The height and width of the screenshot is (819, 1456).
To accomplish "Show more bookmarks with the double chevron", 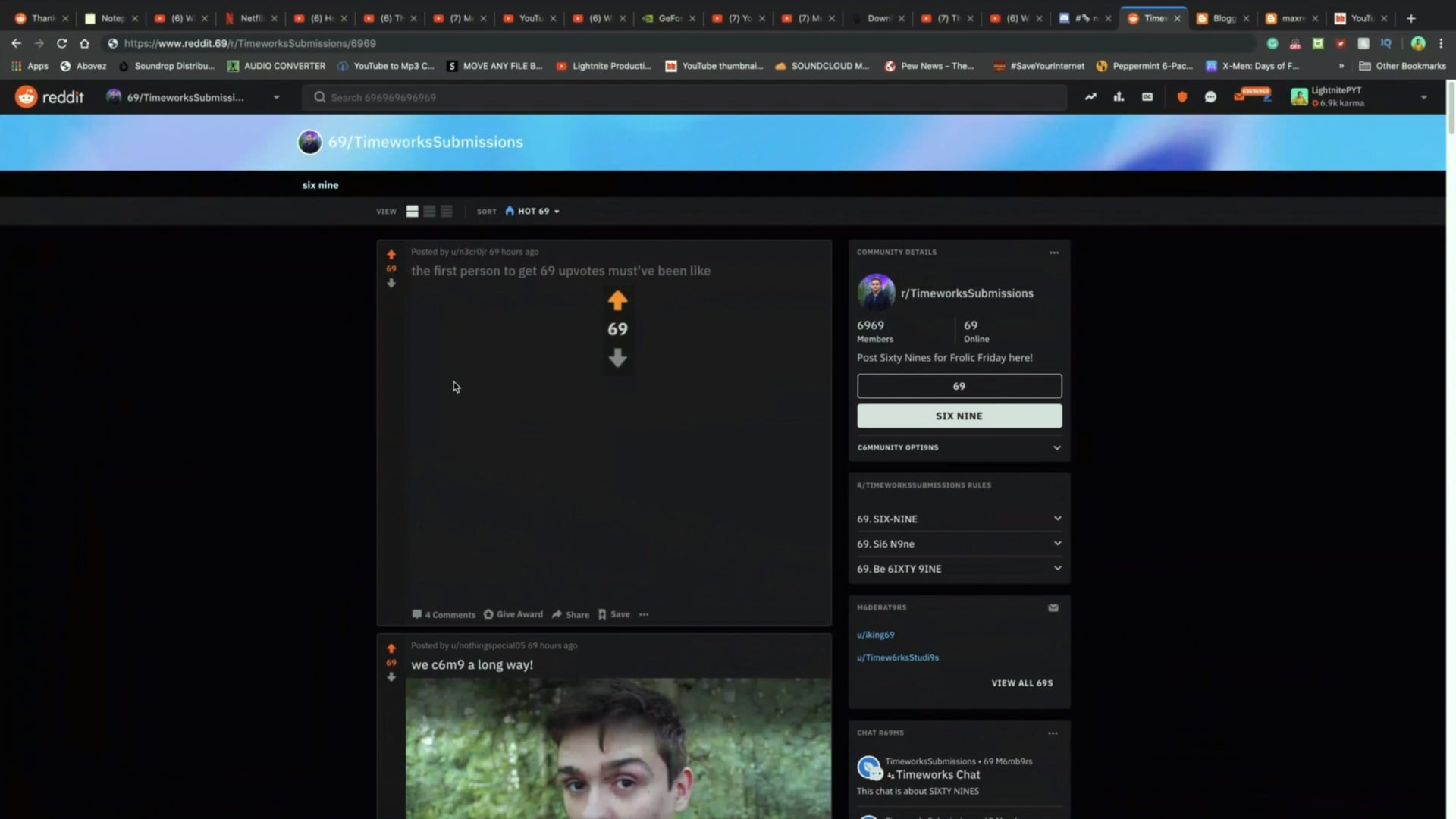I will [x=1341, y=66].
